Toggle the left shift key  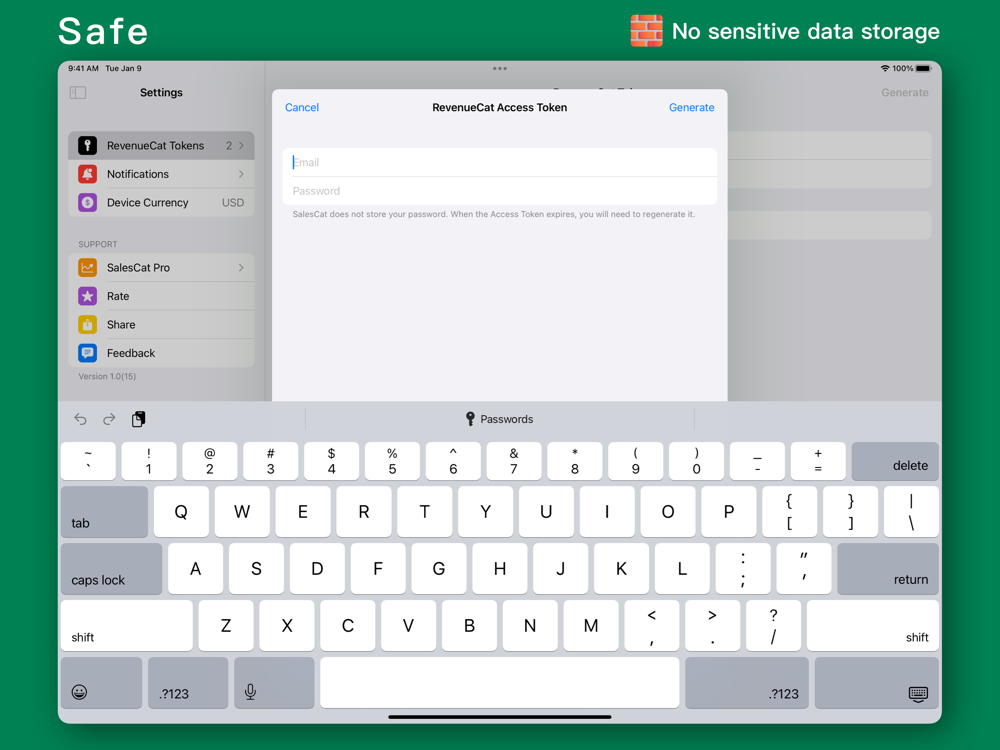tap(127, 626)
